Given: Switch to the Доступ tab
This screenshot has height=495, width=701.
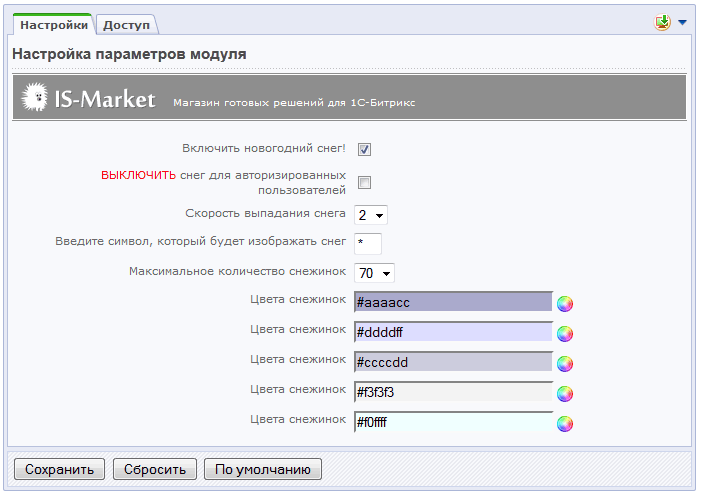Looking at the screenshot, I should [127, 25].
